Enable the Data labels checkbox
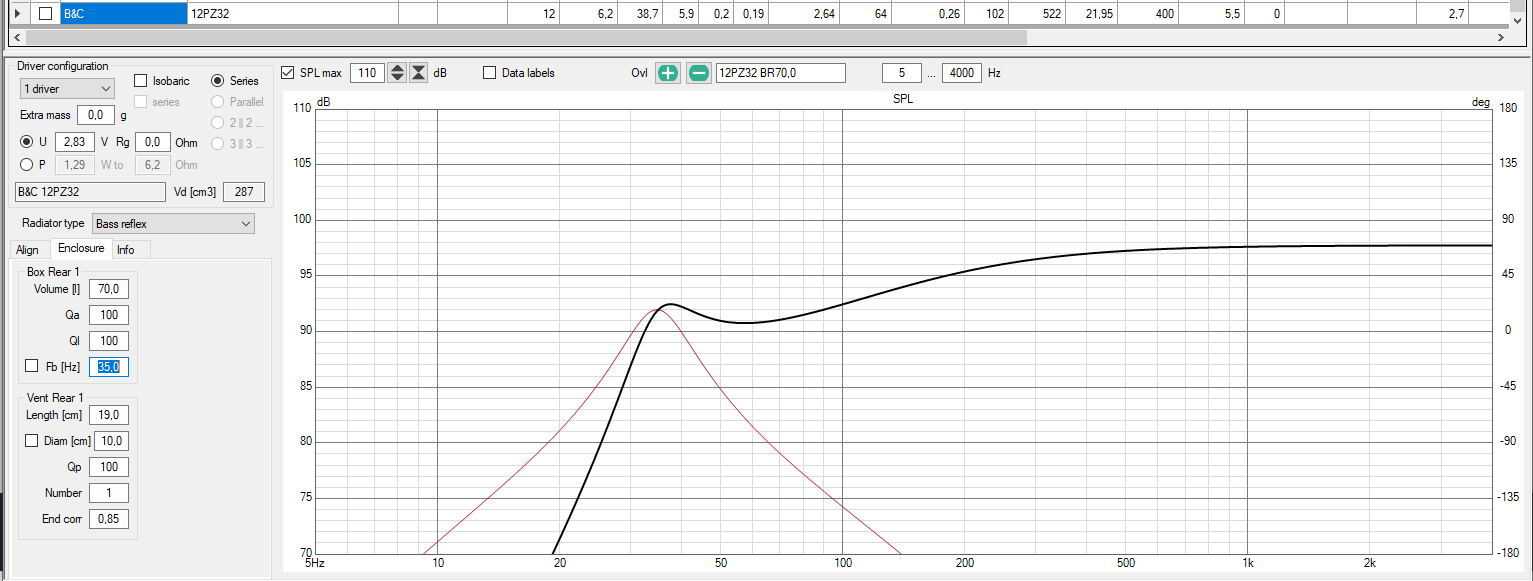1533x581 pixels. pyautogui.click(x=490, y=73)
